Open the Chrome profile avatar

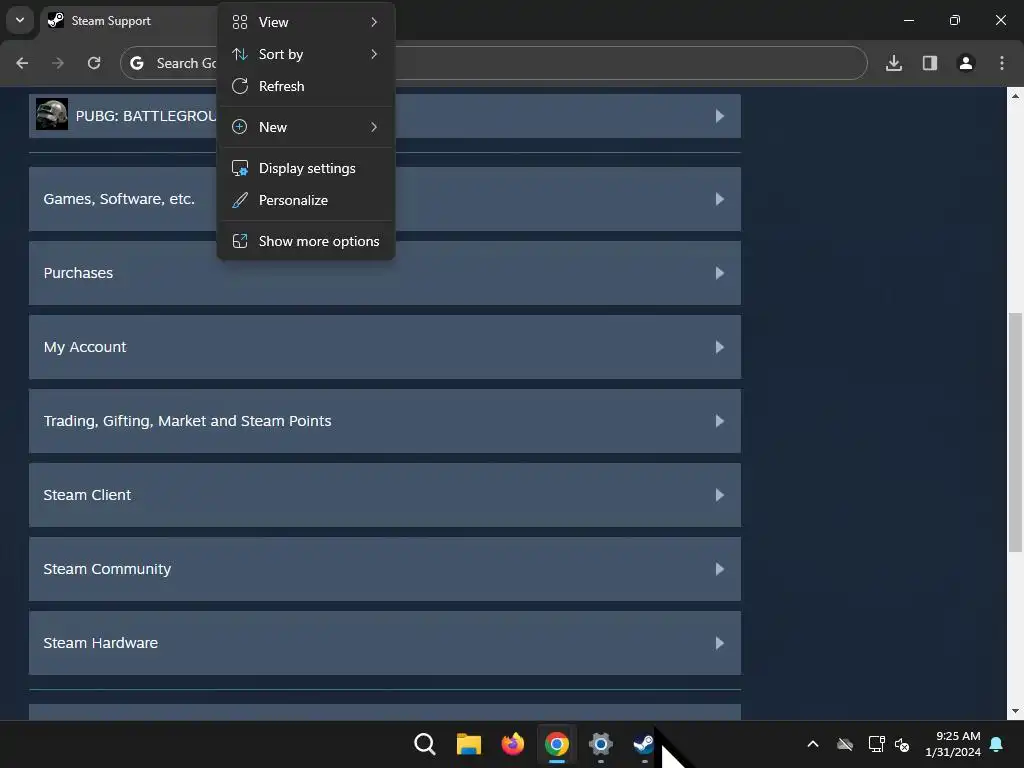966,63
